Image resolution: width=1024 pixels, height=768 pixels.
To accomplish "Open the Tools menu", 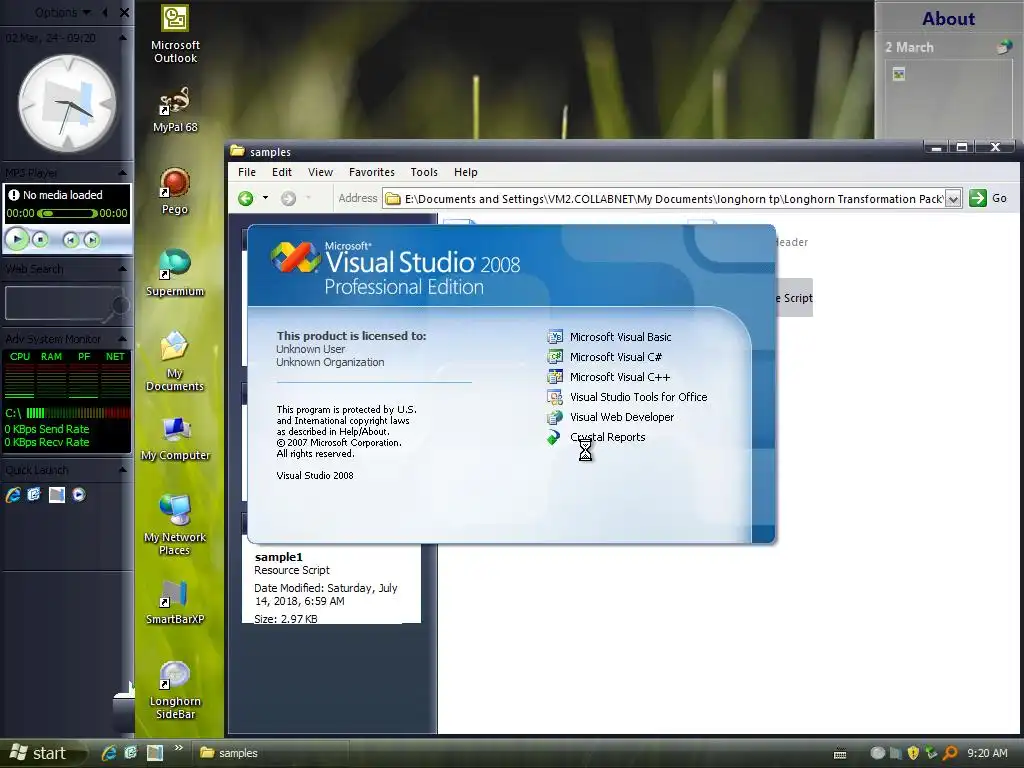I will (x=424, y=172).
